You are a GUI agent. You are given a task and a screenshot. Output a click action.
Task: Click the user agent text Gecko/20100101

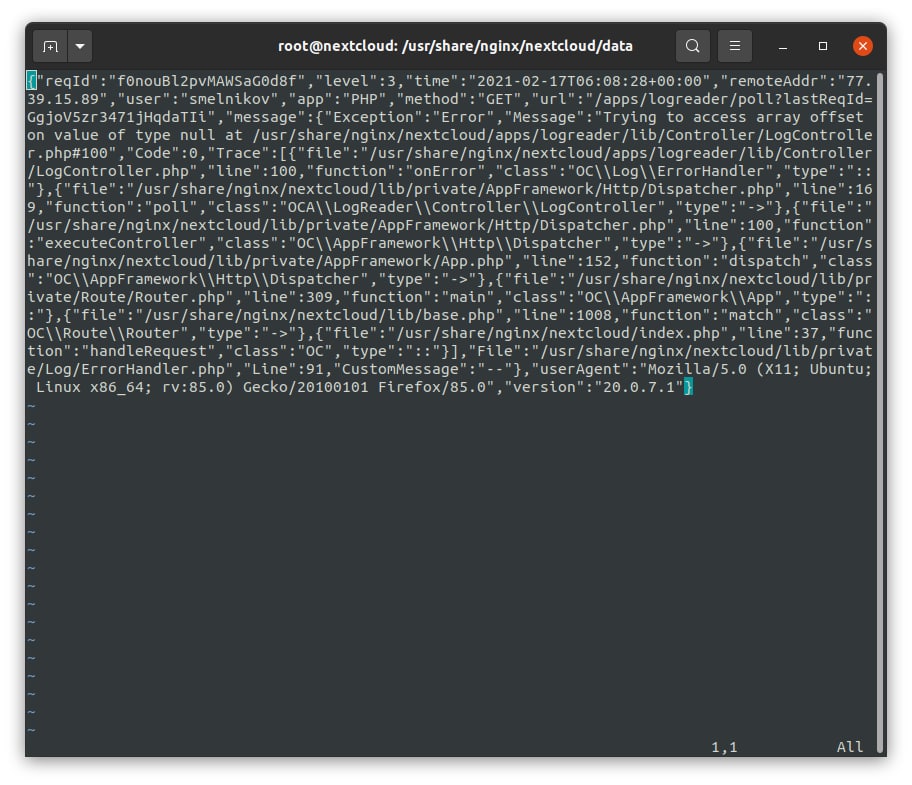[305, 387]
